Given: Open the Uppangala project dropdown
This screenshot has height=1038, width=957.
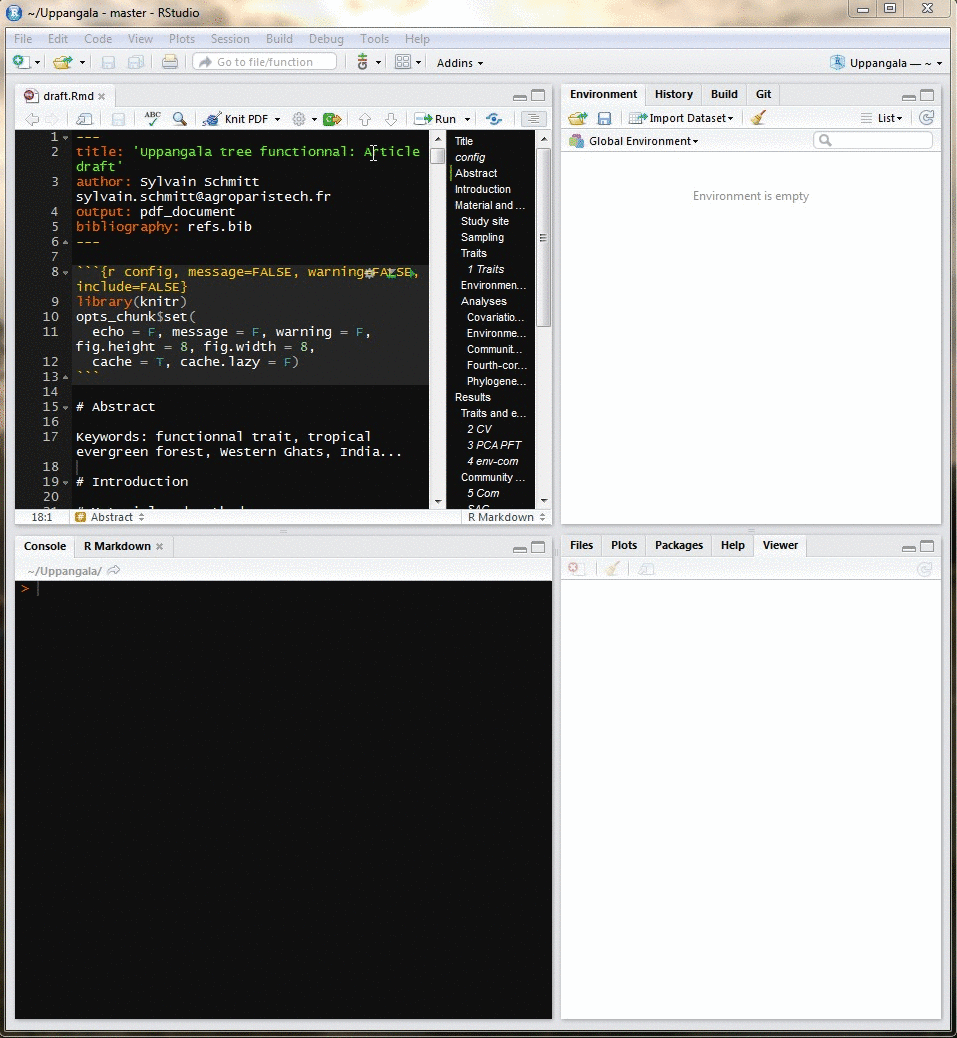Looking at the screenshot, I should (886, 63).
